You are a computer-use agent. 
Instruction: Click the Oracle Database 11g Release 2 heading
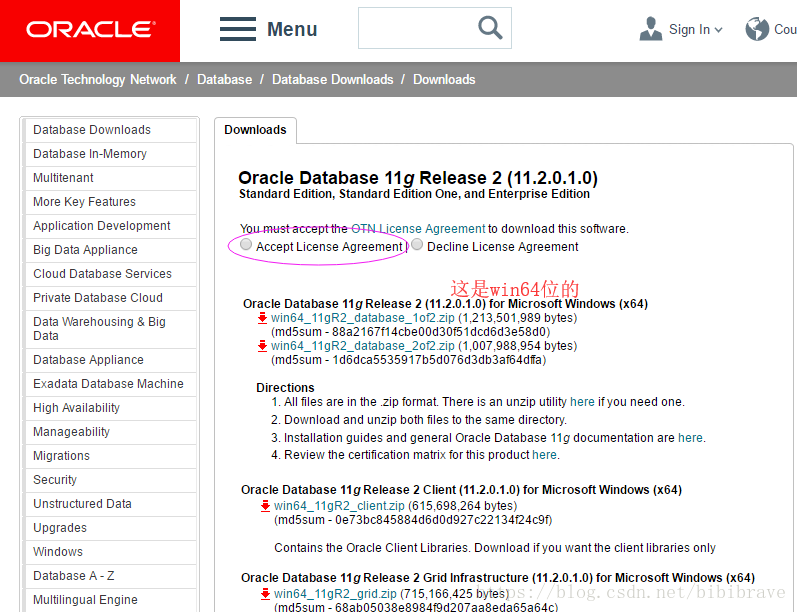pyautogui.click(x=418, y=178)
